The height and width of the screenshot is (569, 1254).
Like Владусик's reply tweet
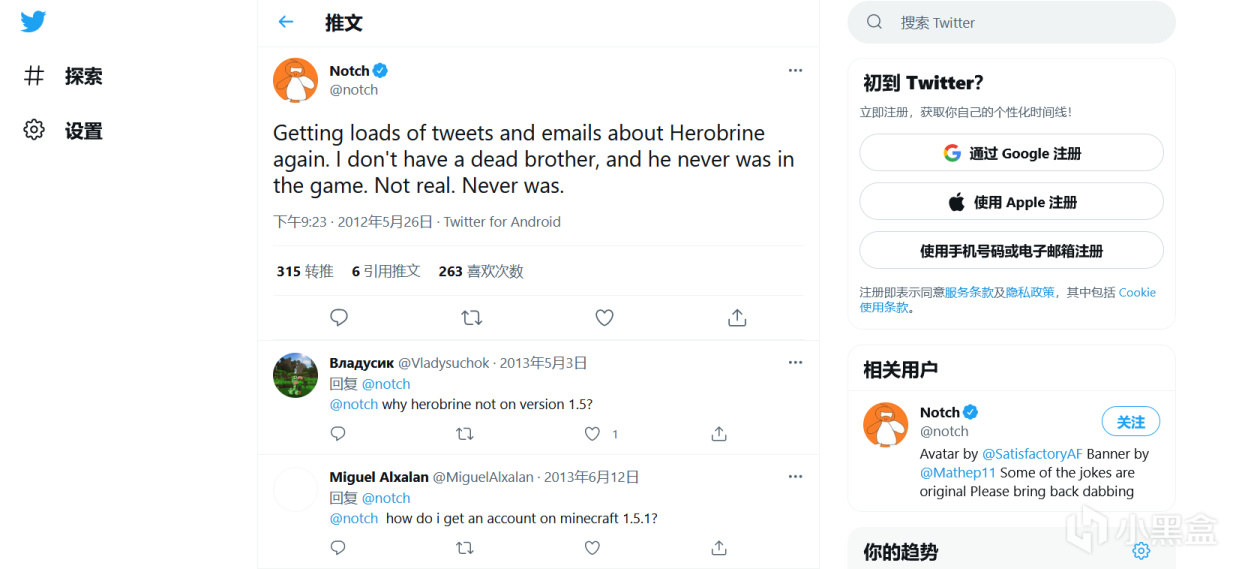[593, 434]
